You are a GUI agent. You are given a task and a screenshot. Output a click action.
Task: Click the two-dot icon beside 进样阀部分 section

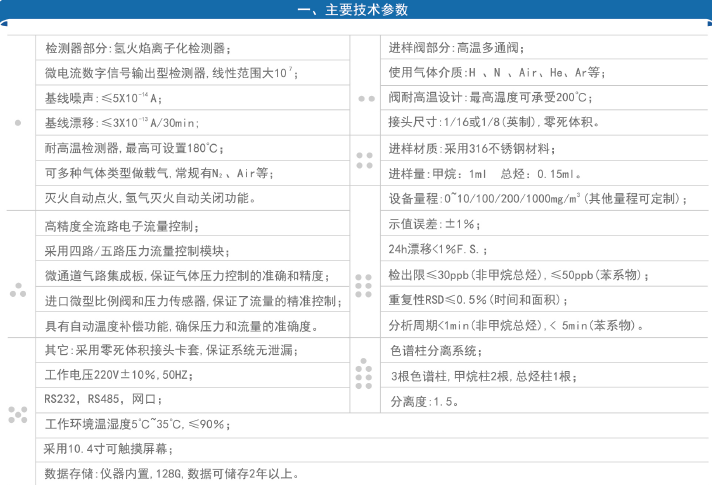point(365,98)
